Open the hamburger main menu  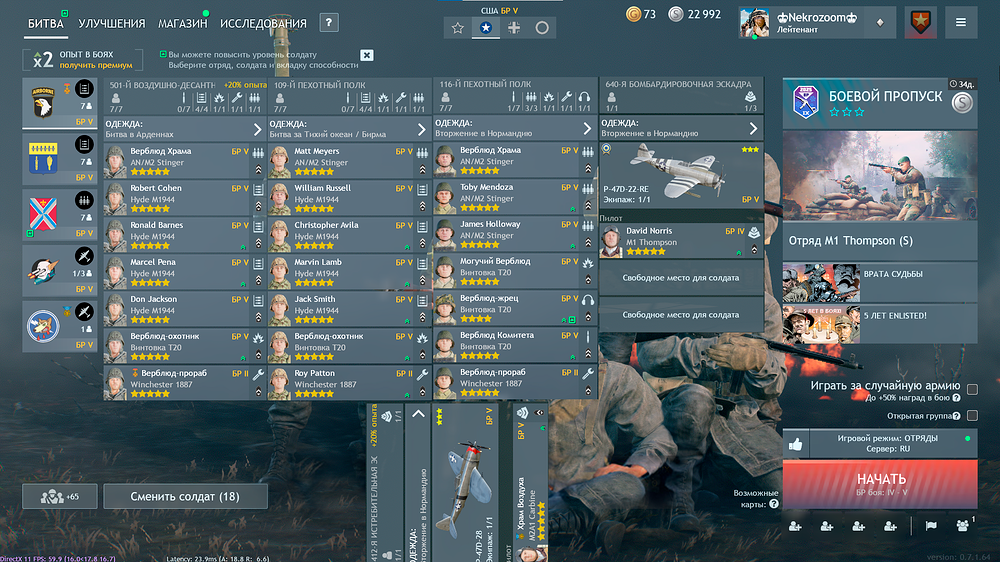tap(961, 22)
